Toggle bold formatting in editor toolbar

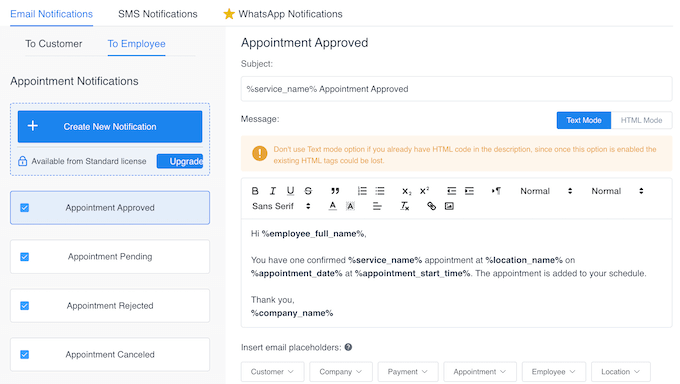click(x=255, y=191)
